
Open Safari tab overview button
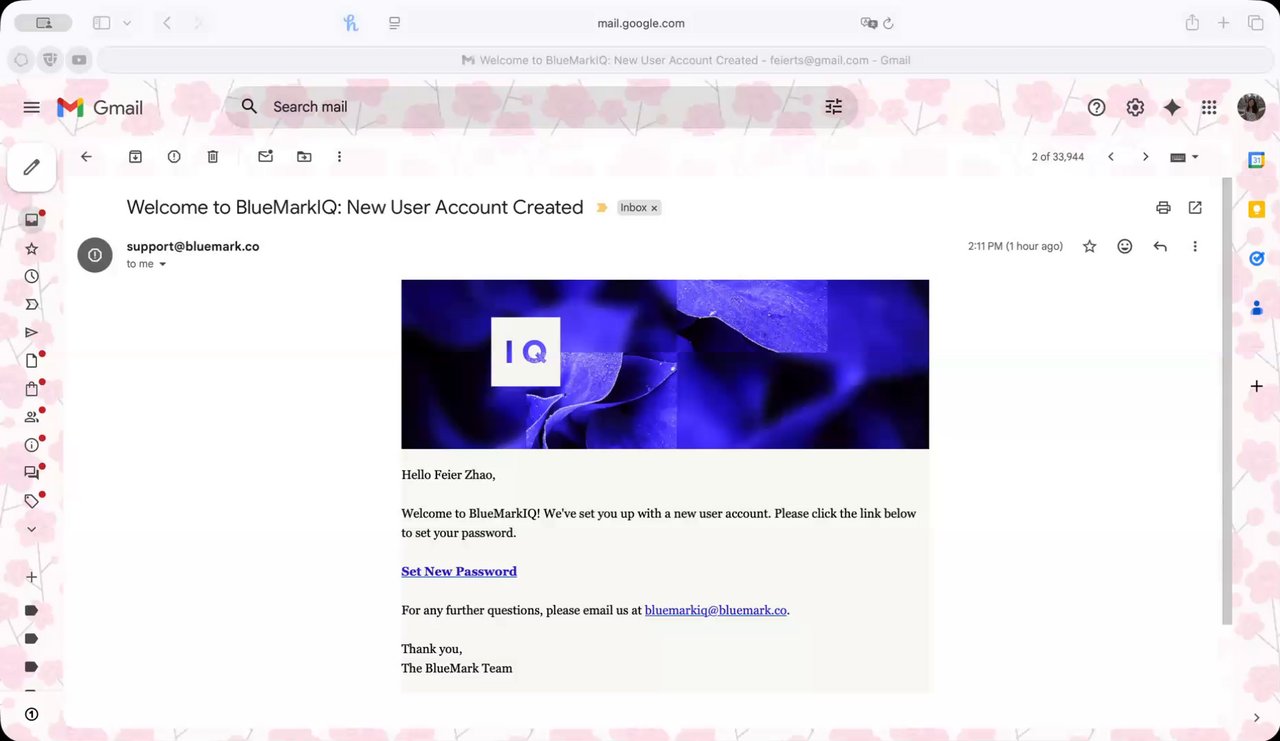coord(1255,23)
